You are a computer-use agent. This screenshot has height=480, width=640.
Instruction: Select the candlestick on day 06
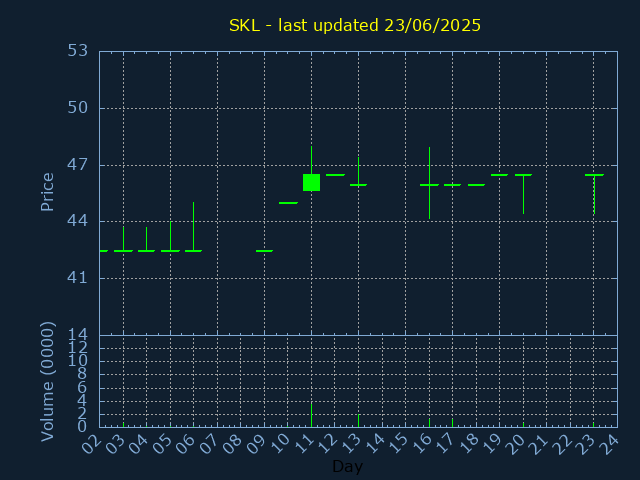coord(193,227)
